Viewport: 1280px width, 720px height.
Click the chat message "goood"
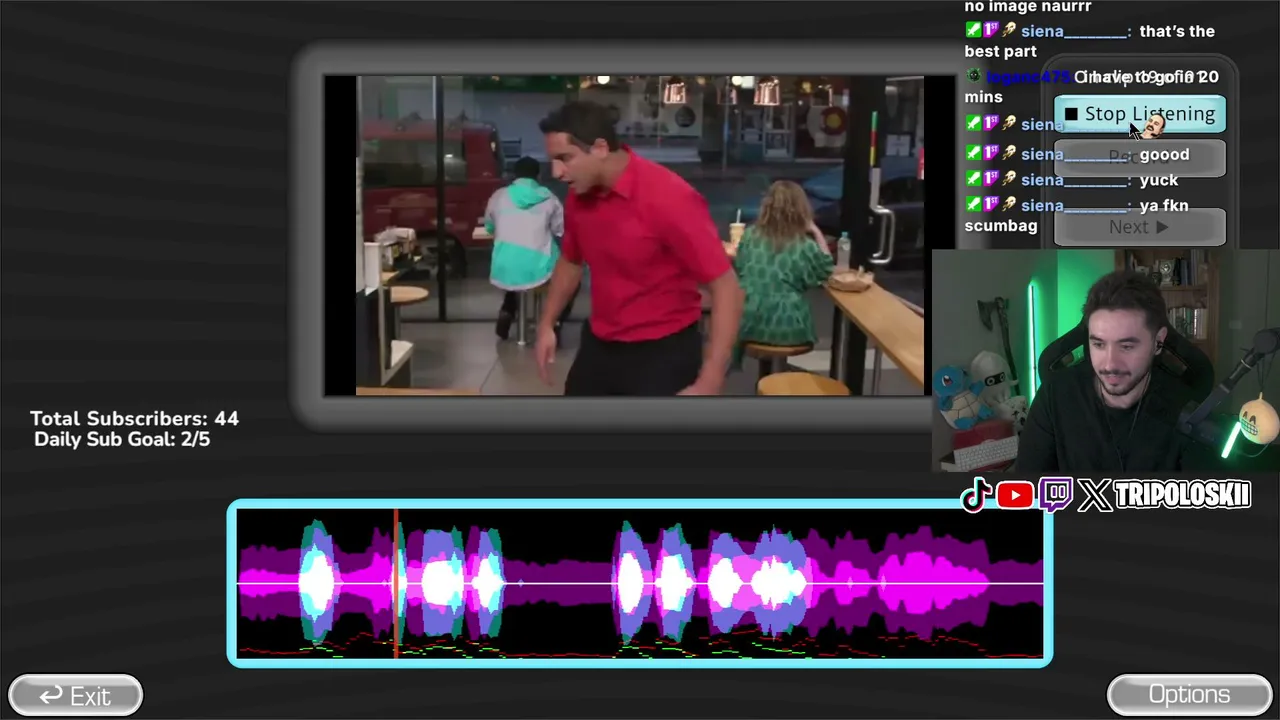click(1164, 154)
